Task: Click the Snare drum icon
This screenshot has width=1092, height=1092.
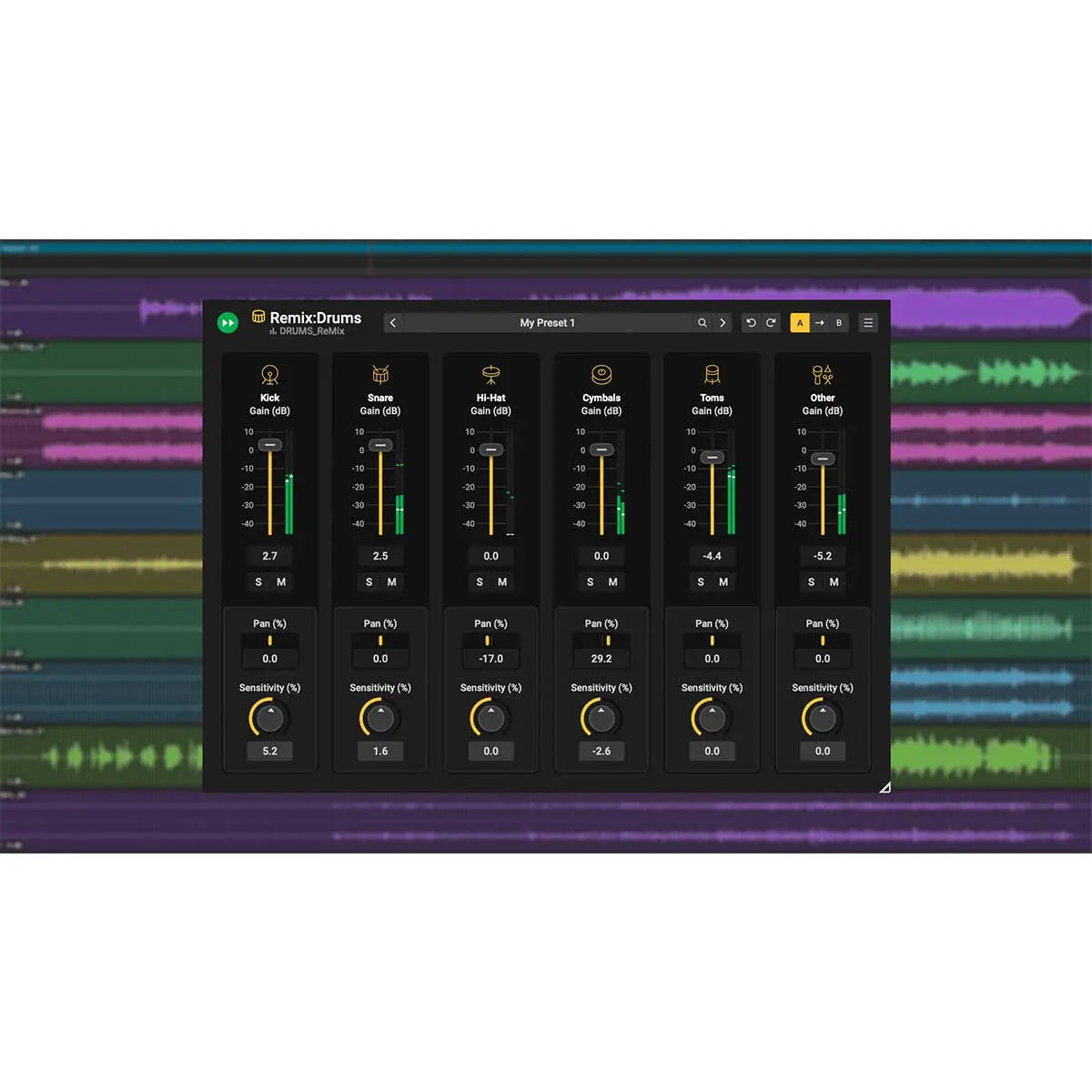Action: point(380,376)
